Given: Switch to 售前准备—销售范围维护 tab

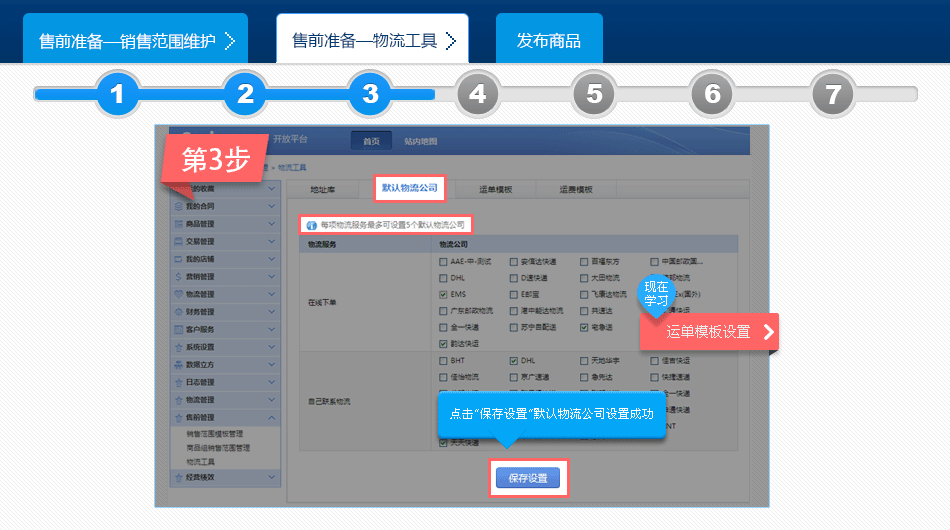Looking at the screenshot, I should [136, 41].
